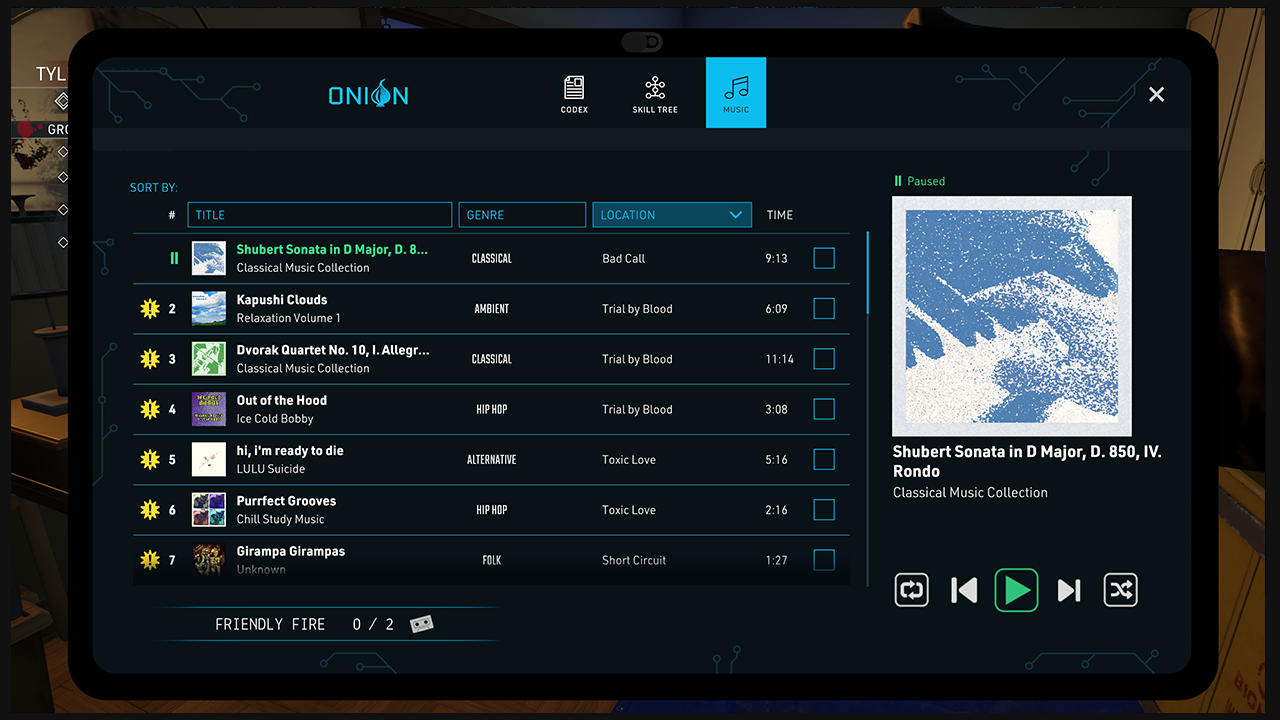Click the AMBIENT genre on Kapushi Clouds row
Screen dimensions: 1280x720
tap(492, 309)
